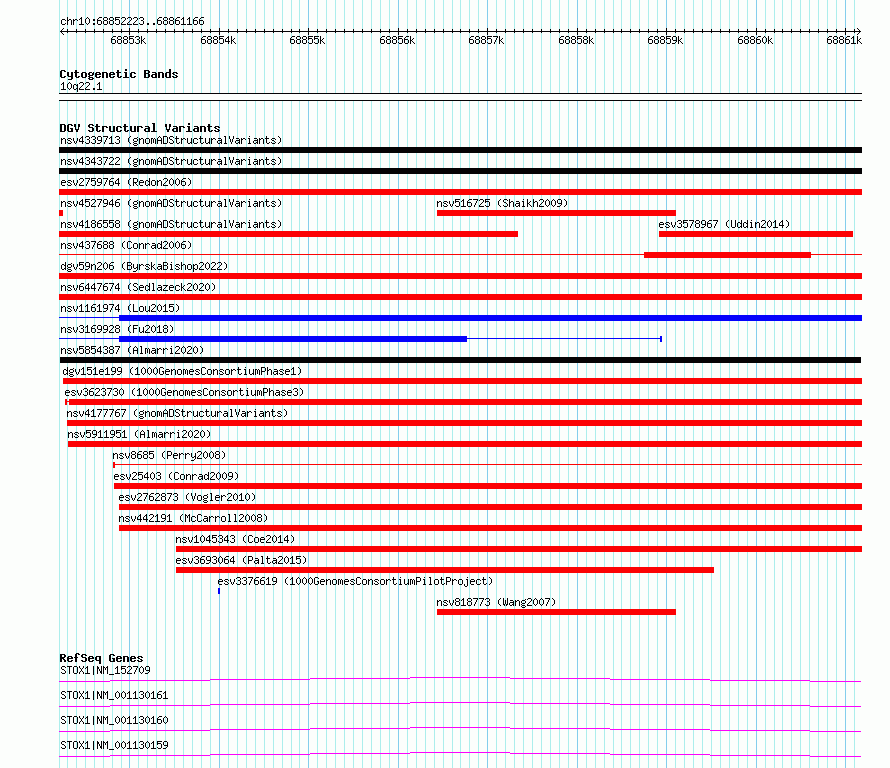
Task: Open the nsv4527946 gnomAD variant label
Action: 171,203
